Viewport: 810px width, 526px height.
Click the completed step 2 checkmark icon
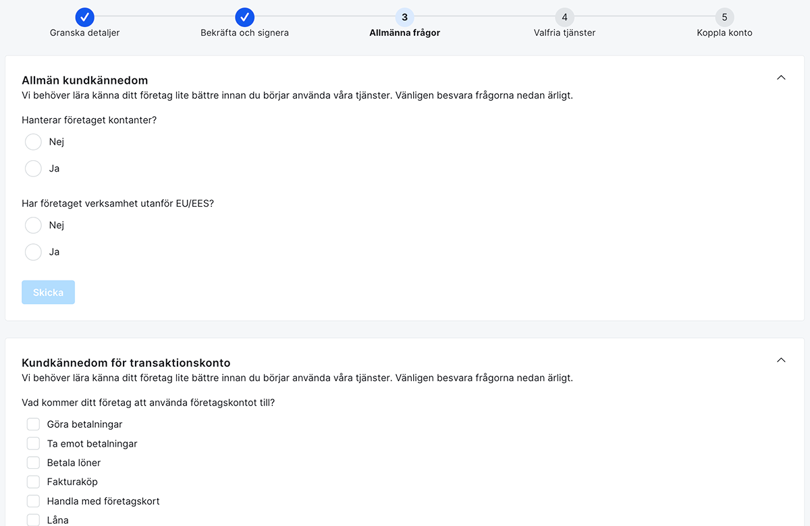(x=245, y=17)
